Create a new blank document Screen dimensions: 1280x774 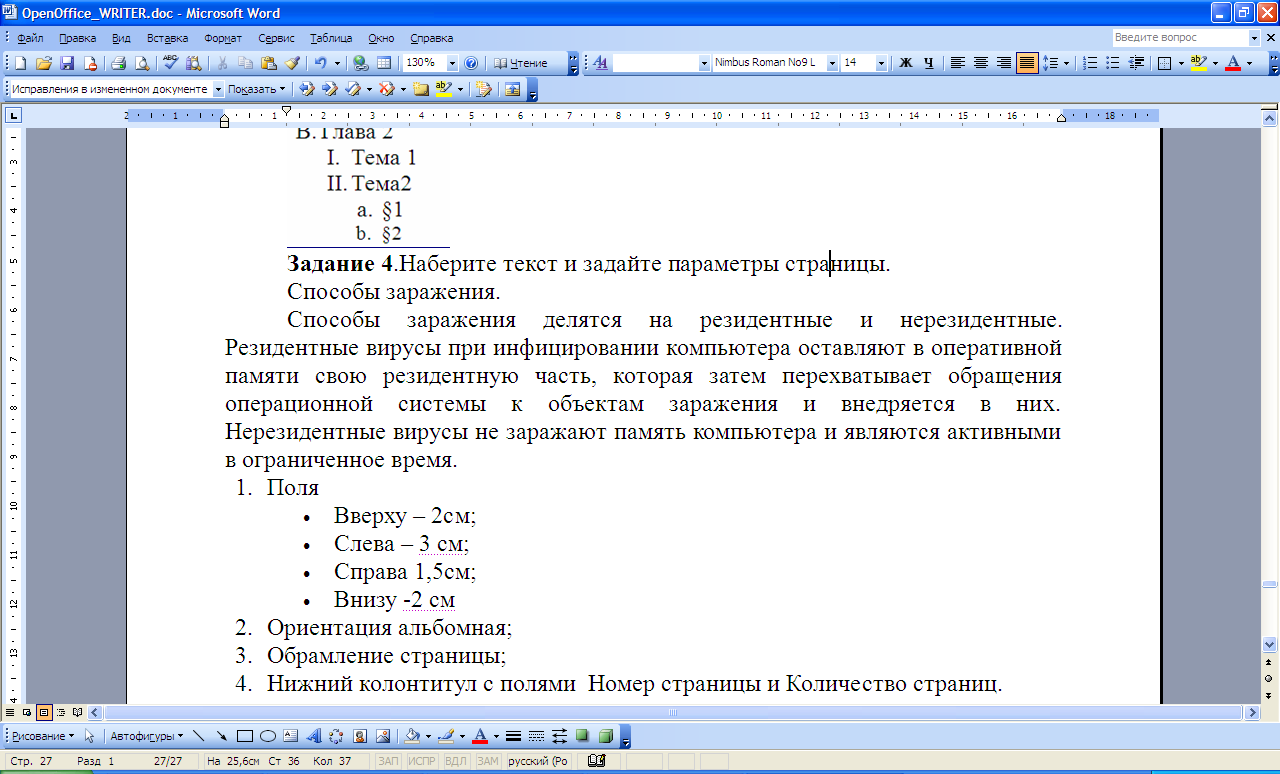tap(20, 63)
